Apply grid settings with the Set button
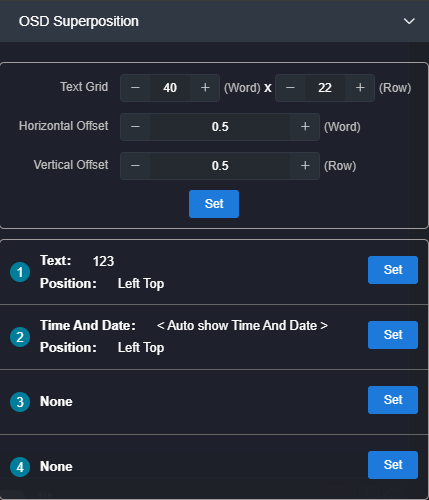Viewport: 429px width, 500px height. [214, 204]
